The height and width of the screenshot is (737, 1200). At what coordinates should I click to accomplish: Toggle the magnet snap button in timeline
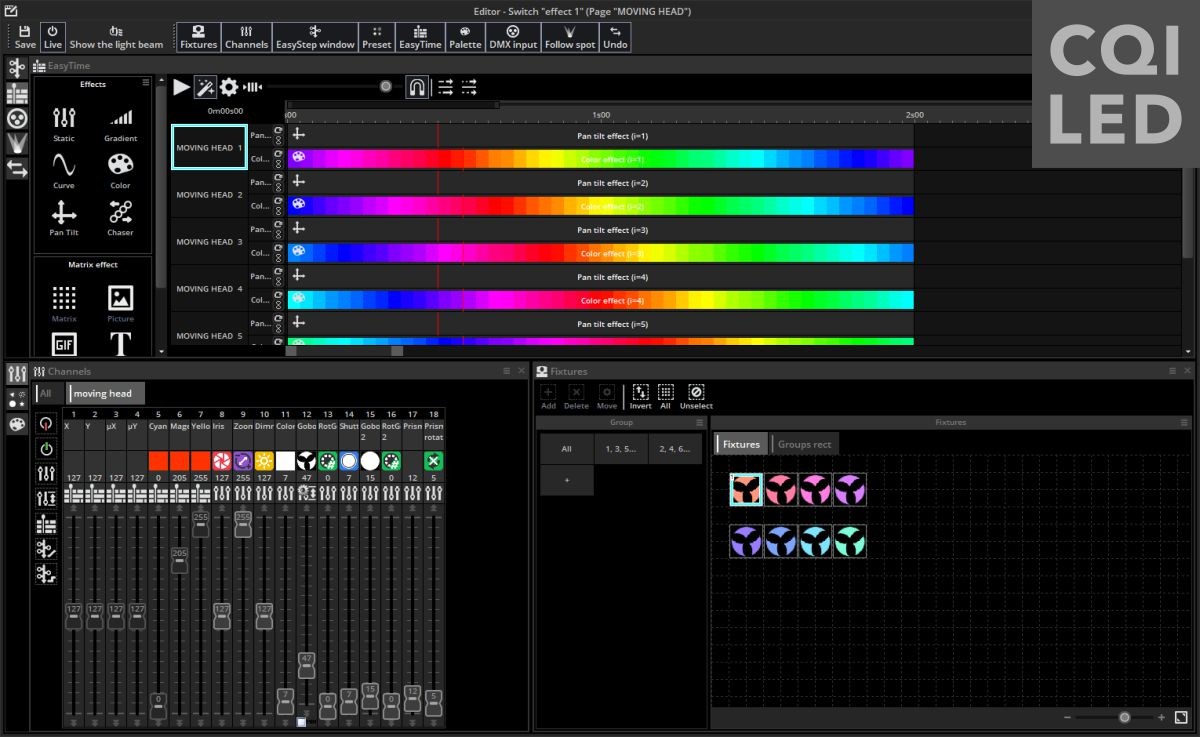(x=417, y=87)
